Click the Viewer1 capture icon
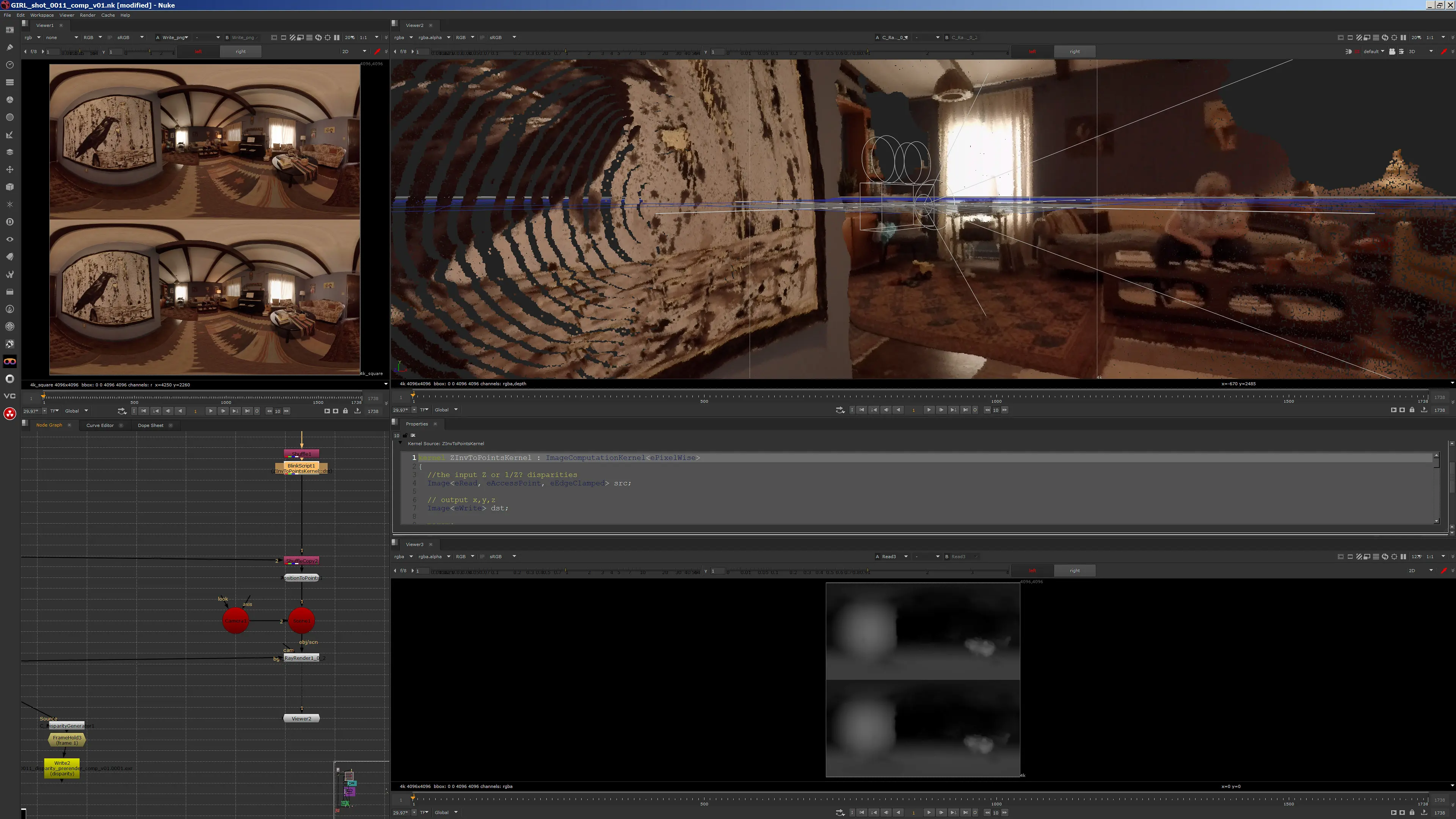 336,411
